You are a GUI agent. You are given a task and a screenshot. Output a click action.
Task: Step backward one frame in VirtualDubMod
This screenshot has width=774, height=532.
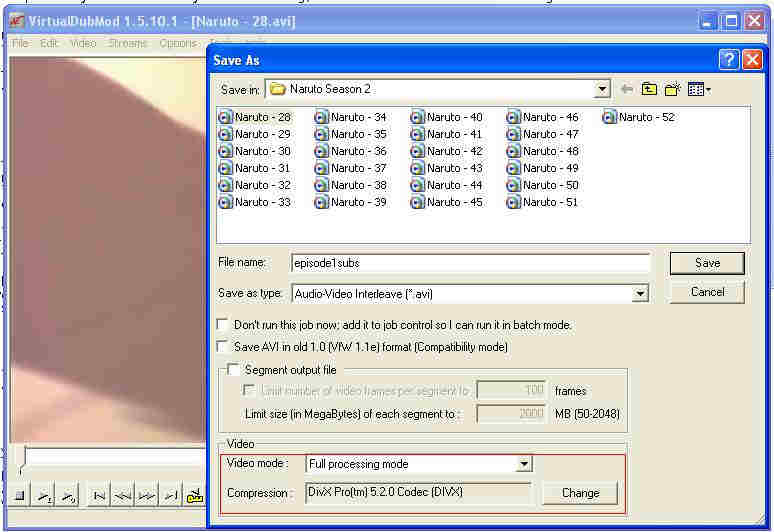tap(122, 494)
